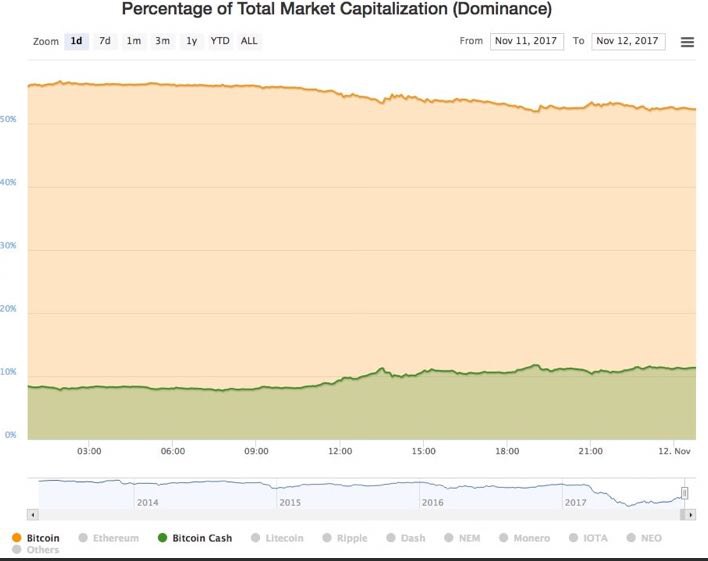
Task: Toggle Monero series in legend
Action: click(525, 538)
